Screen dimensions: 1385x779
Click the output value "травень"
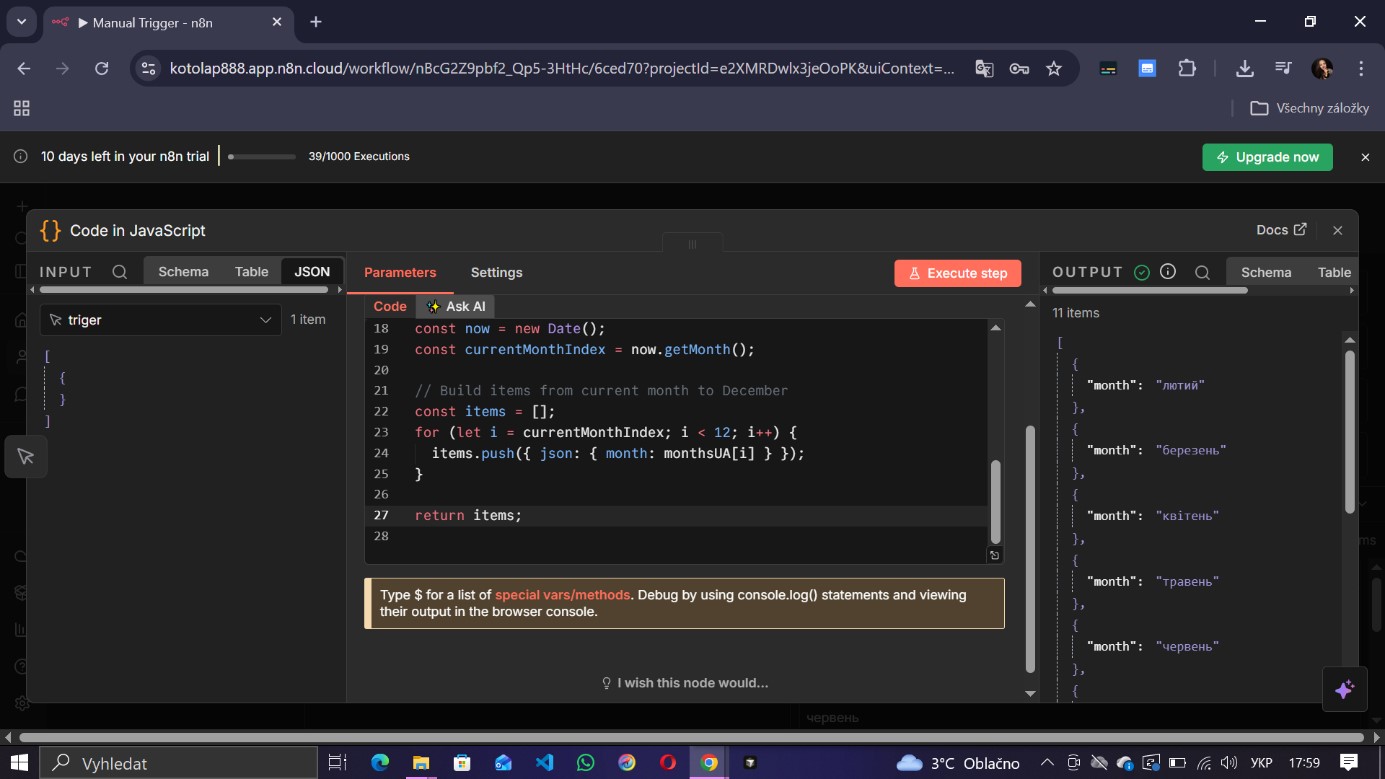(1187, 581)
